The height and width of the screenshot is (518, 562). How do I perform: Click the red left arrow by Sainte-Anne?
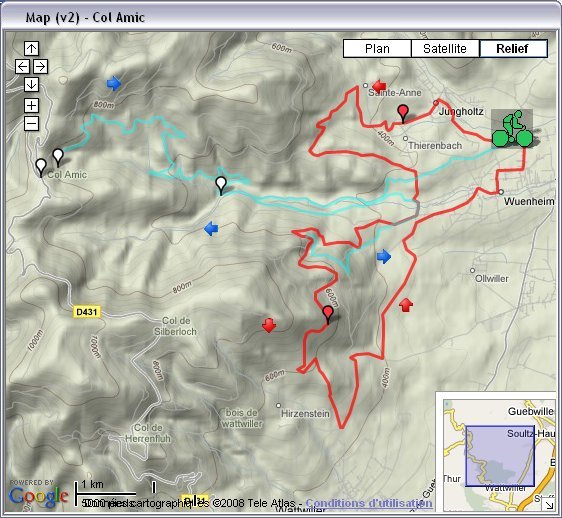tap(379, 86)
